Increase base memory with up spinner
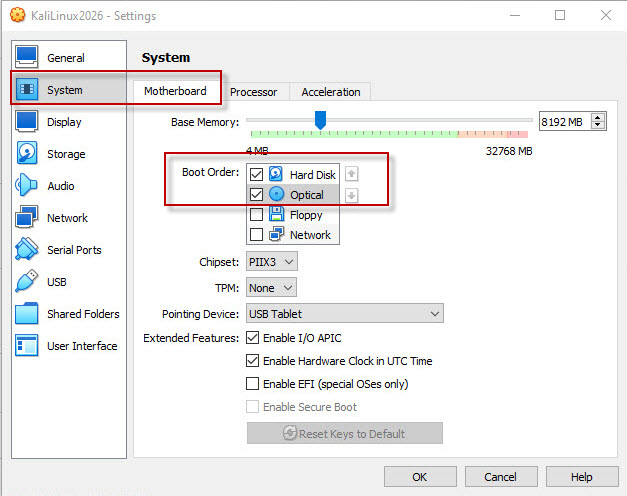This screenshot has width=627, height=496. pos(598,117)
